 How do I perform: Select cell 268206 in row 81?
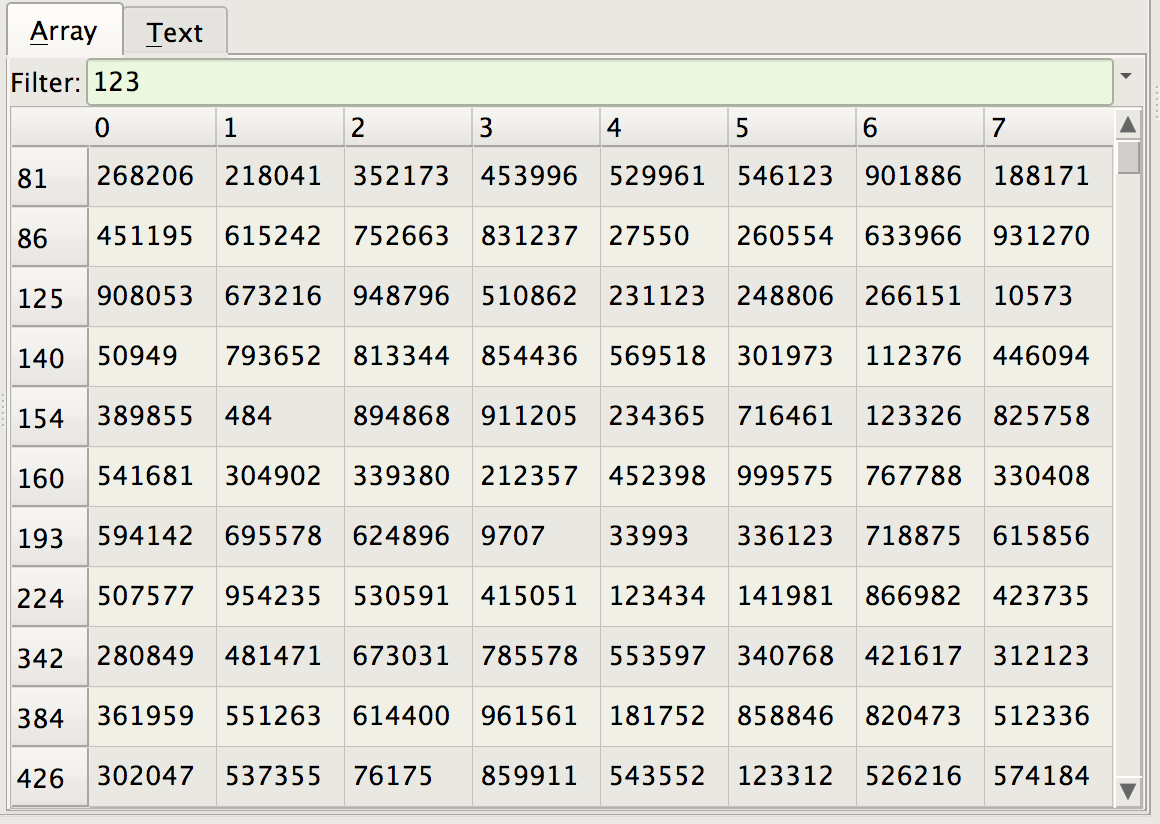tap(152, 176)
